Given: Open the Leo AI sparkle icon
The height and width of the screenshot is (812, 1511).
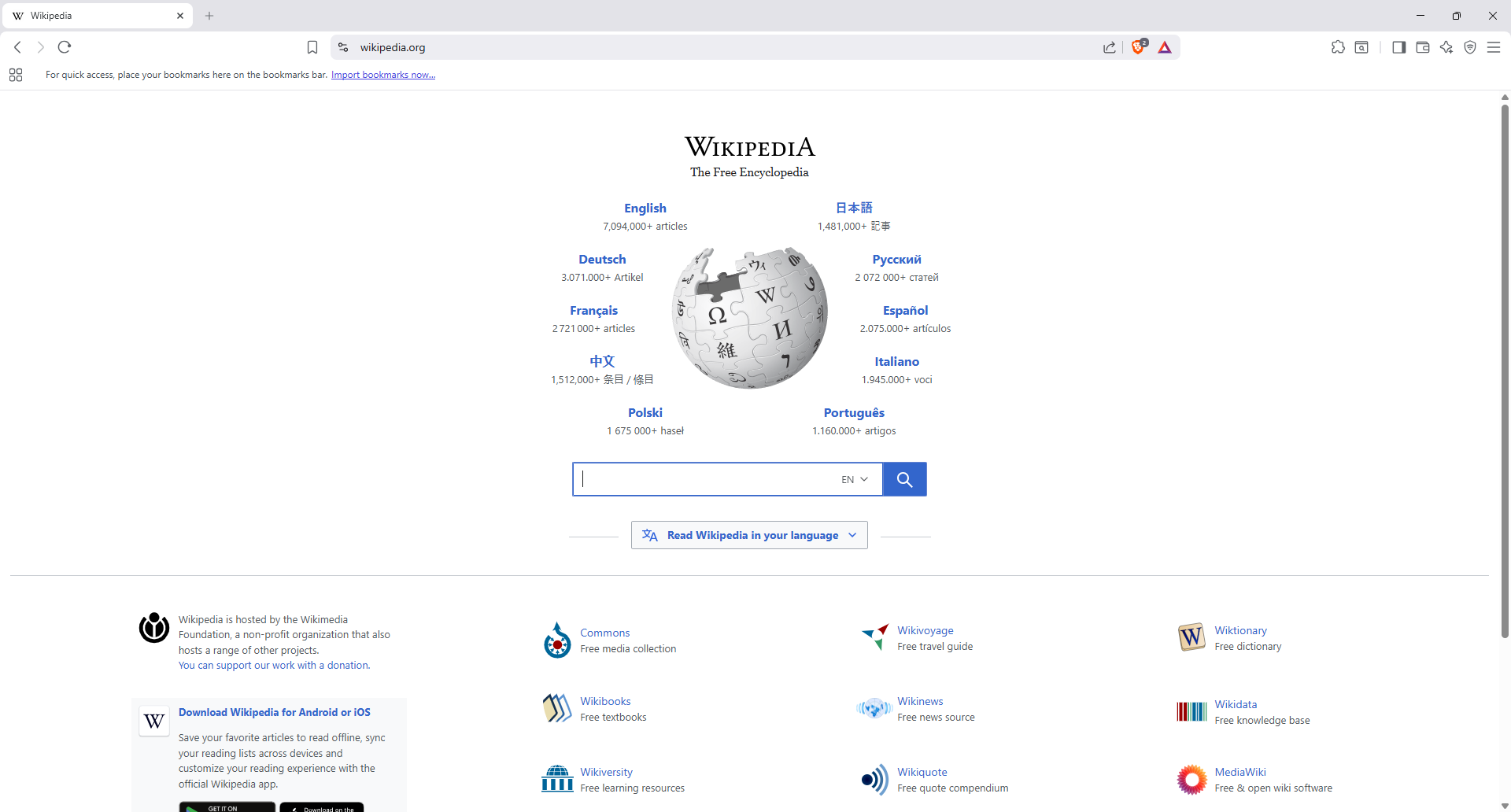Looking at the screenshot, I should (x=1446, y=47).
